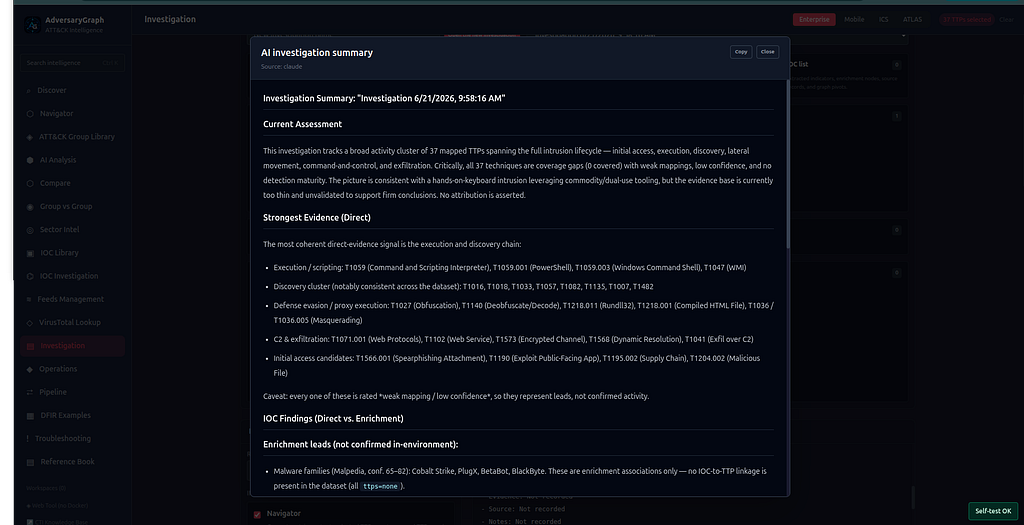Screen dimensions: 1024x525
Task: Click the Sector Intel target icon
Action: click(x=29, y=230)
